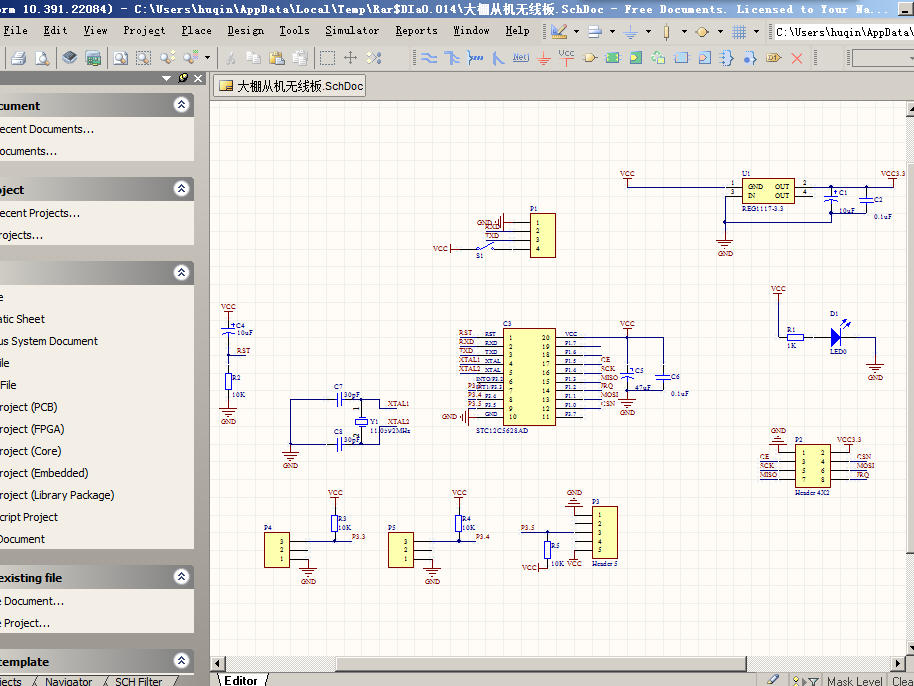Close the side panel
Image resolution: width=914 pixels, height=686 pixels.
point(198,78)
